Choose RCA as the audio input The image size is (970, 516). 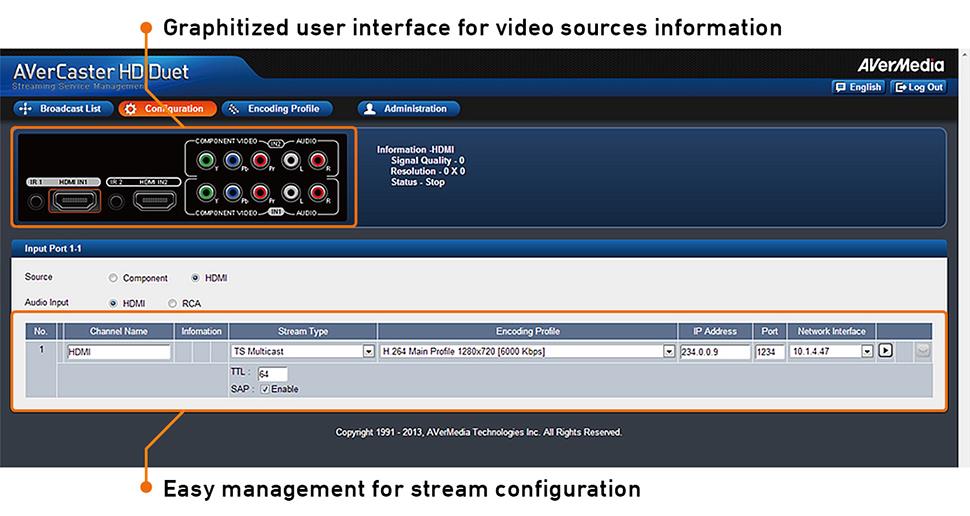click(173, 303)
